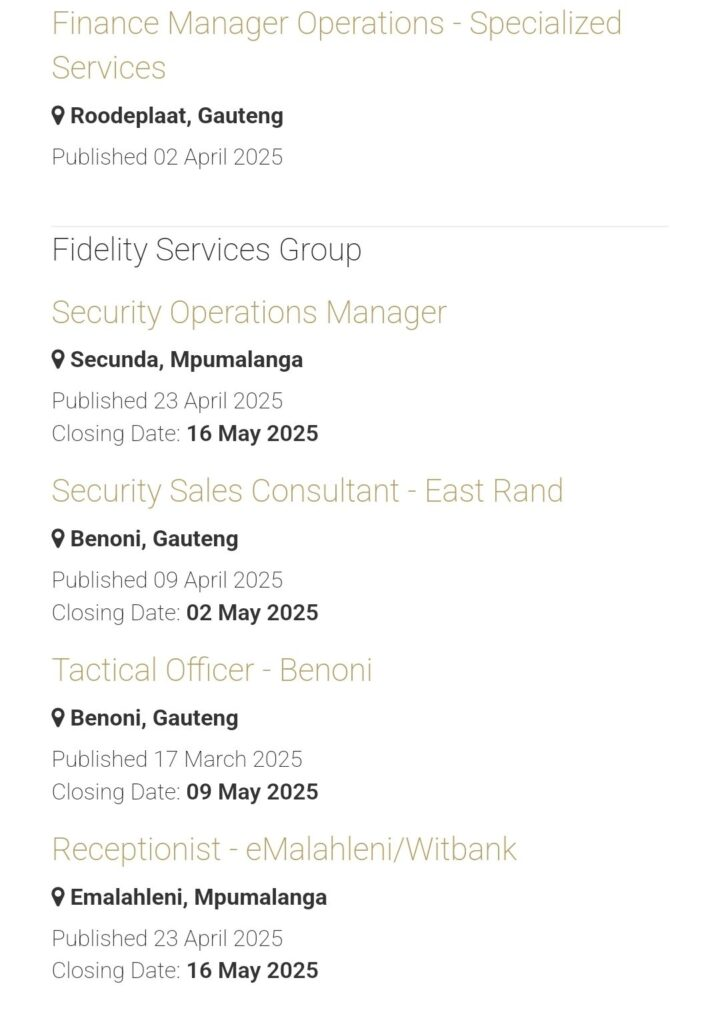Click Published 02 April 2025 date
The image size is (720, 1024).
167,157
